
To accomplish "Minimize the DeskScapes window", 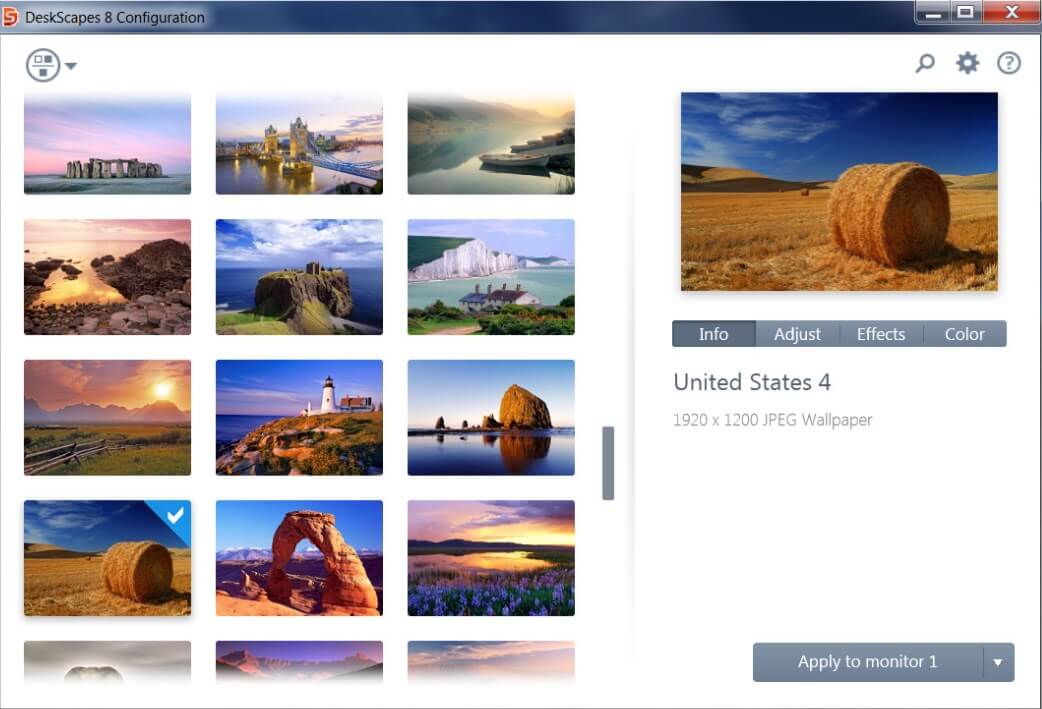I will coord(933,13).
